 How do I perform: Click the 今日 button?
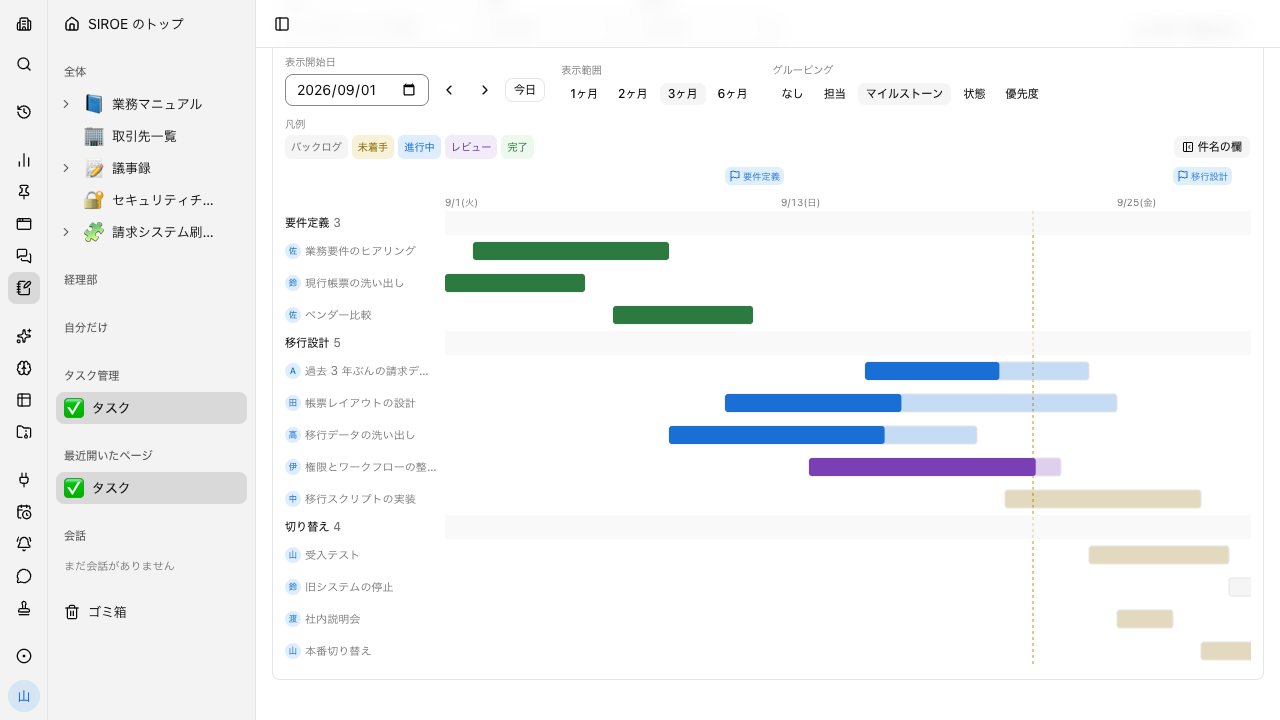[525, 90]
